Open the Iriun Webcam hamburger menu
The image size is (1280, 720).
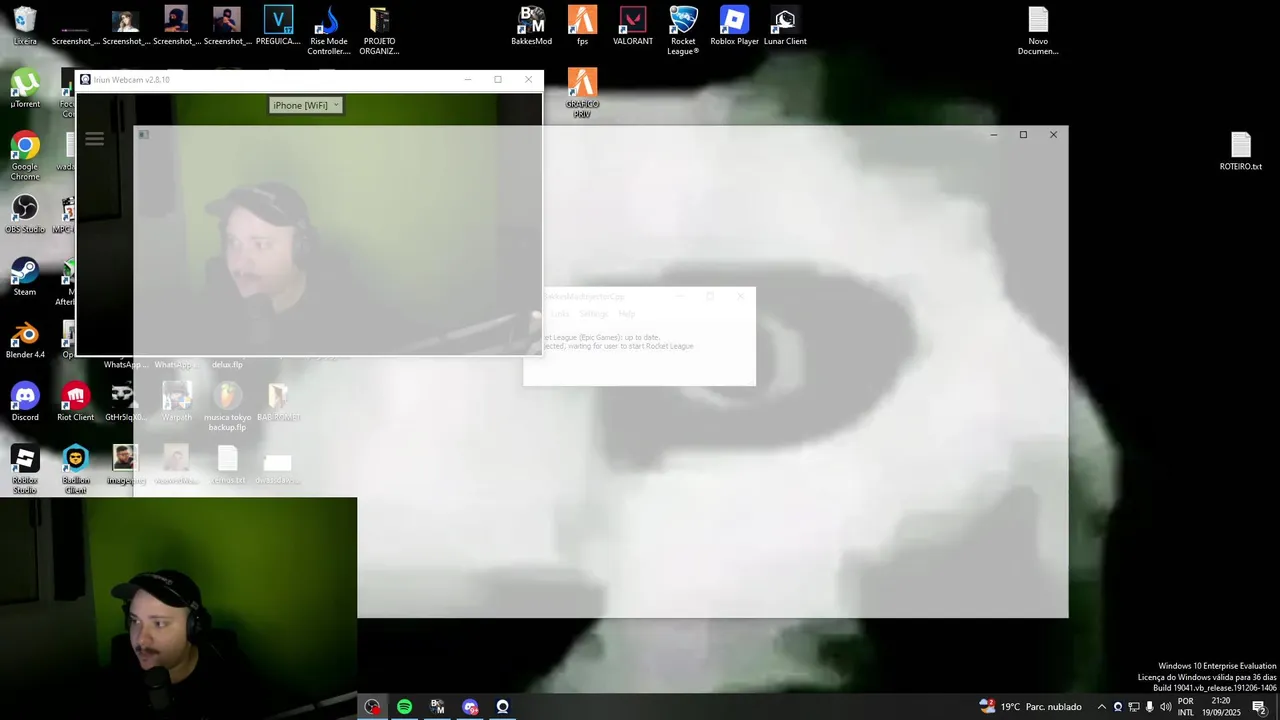coord(94,139)
